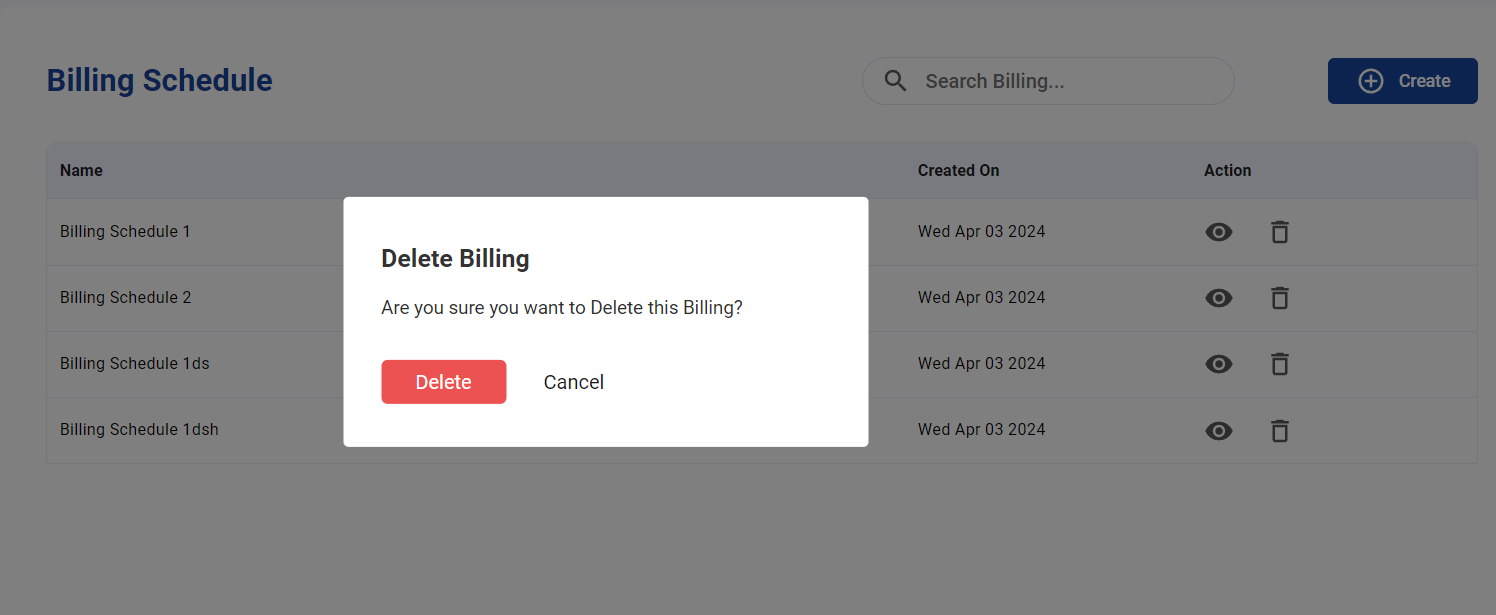1496x615 pixels.
Task: View Billing Schedule 1 via eye icon
Action: [x=1218, y=232]
